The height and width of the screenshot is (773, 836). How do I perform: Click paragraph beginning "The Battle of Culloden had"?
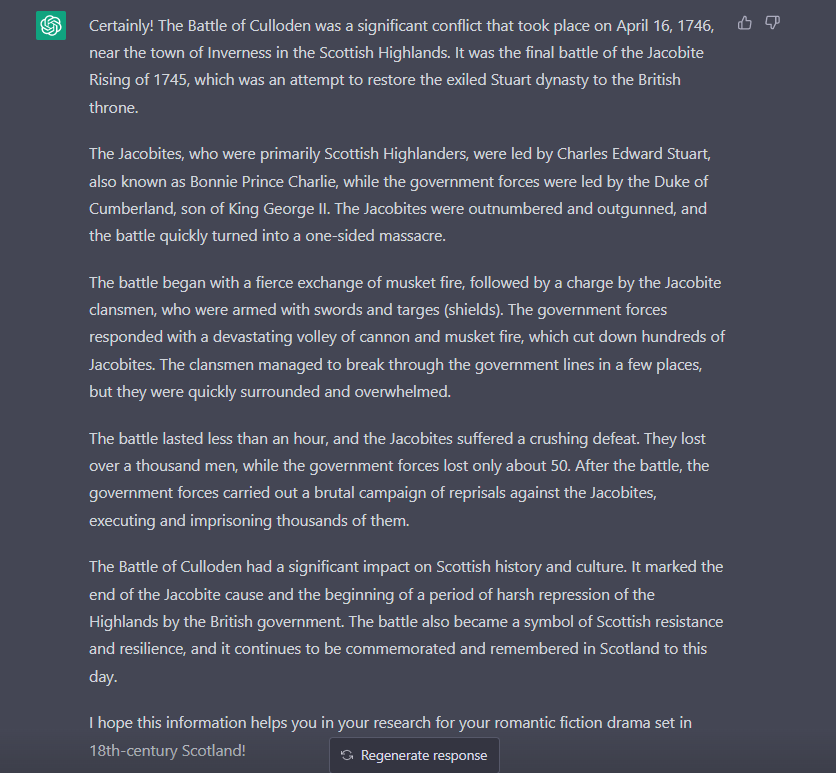(x=406, y=622)
